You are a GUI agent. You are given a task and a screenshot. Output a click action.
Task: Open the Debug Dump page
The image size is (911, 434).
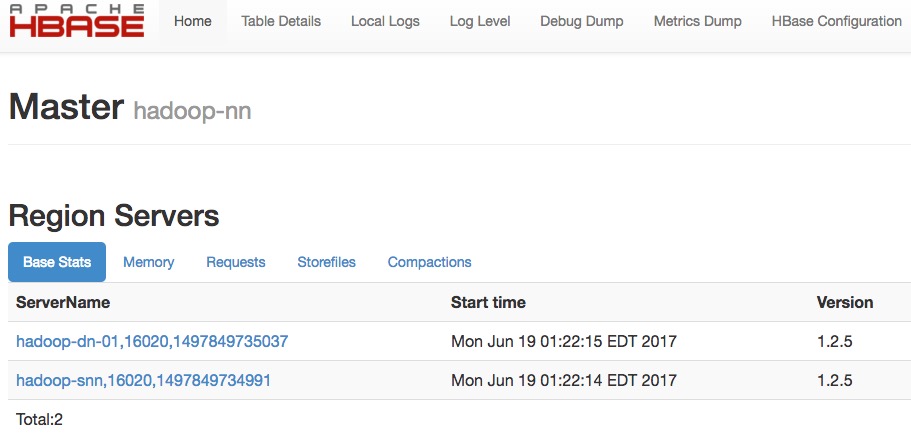tap(582, 21)
